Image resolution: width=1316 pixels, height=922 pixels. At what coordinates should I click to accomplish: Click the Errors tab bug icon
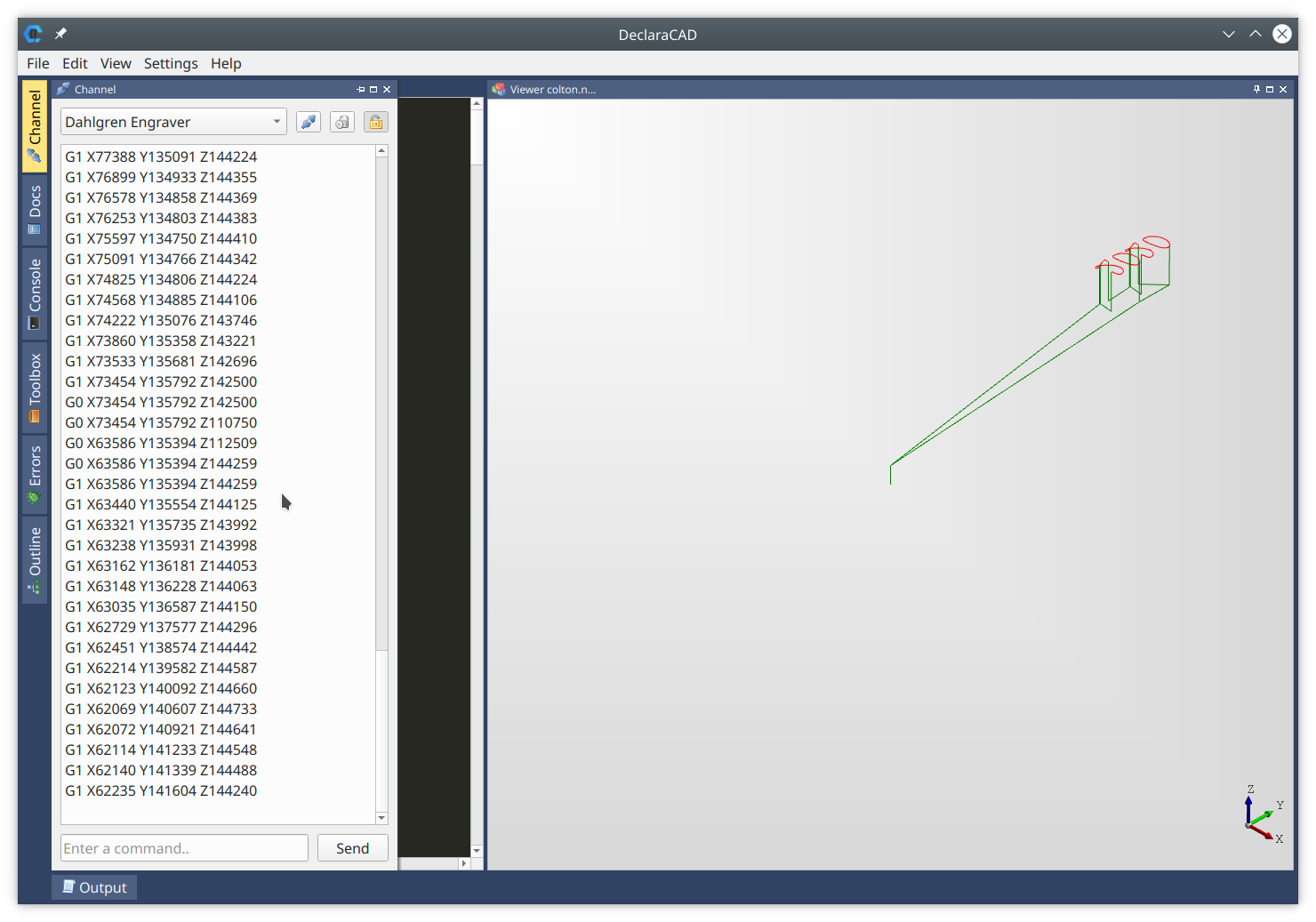(35, 498)
